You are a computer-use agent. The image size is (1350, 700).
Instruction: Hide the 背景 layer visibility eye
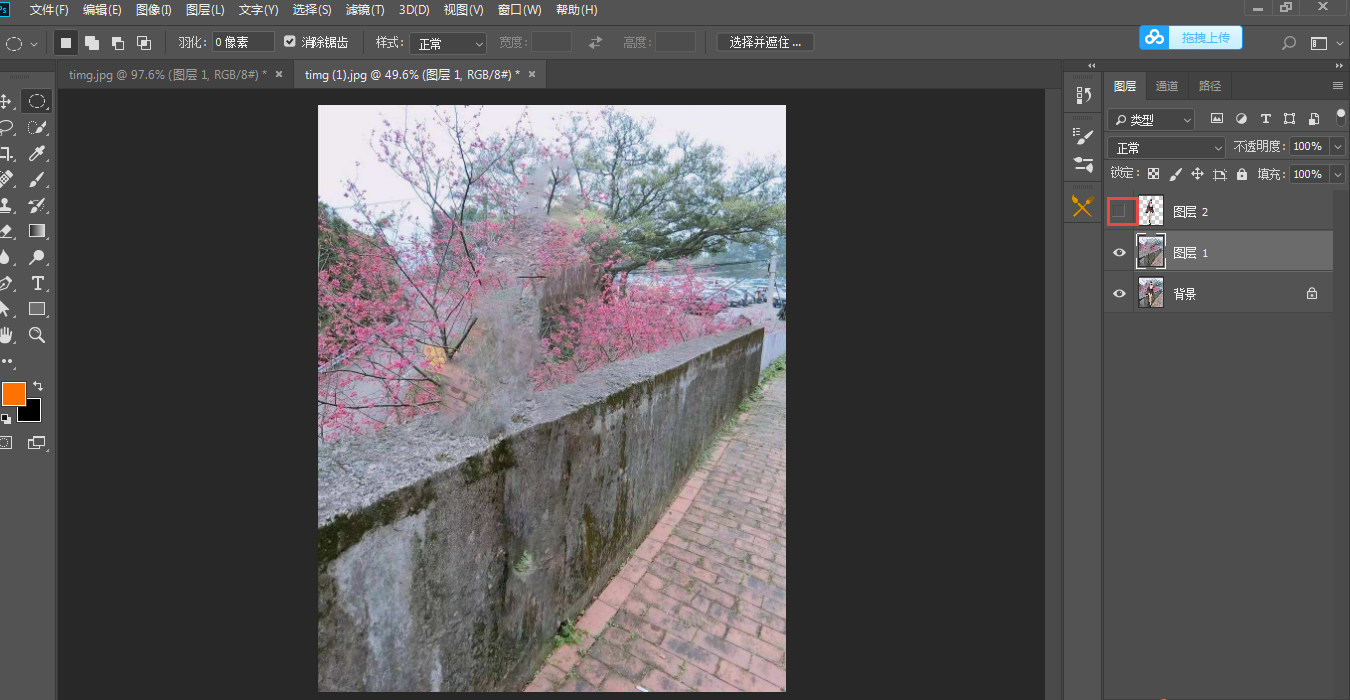[x=1120, y=294]
